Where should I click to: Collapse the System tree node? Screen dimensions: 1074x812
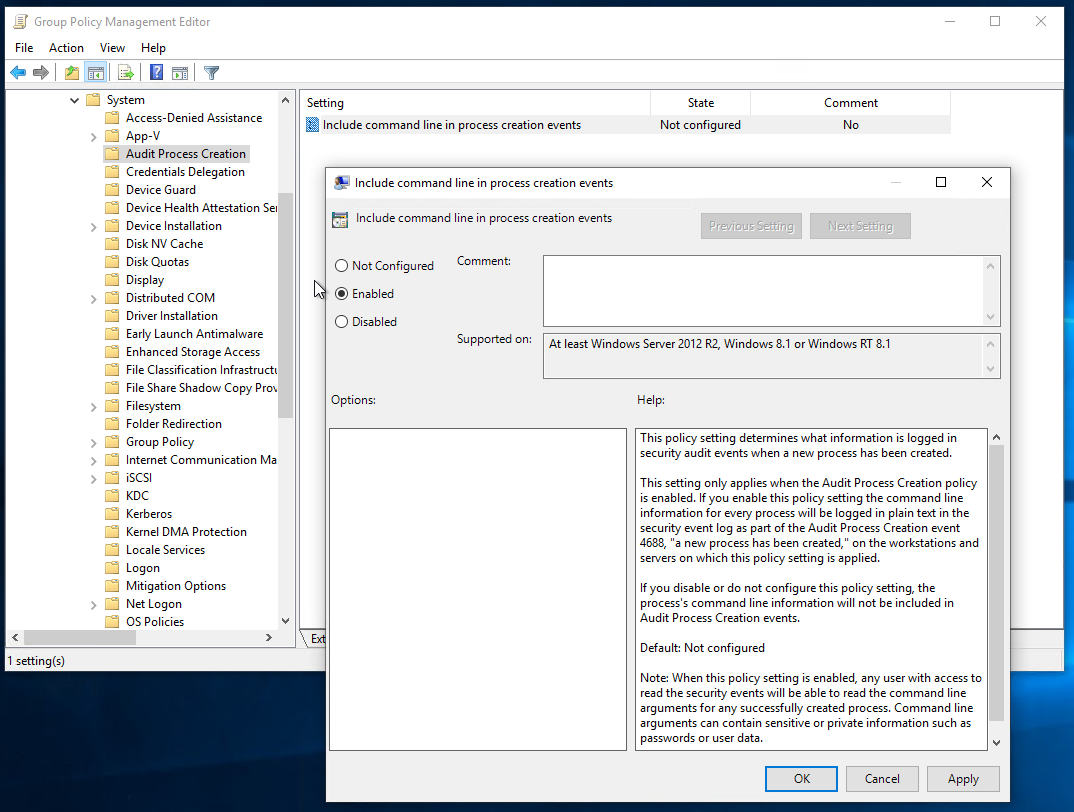[75, 100]
